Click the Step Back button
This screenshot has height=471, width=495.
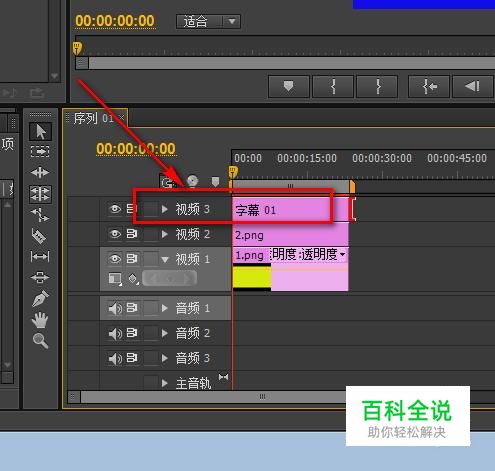coord(473,86)
